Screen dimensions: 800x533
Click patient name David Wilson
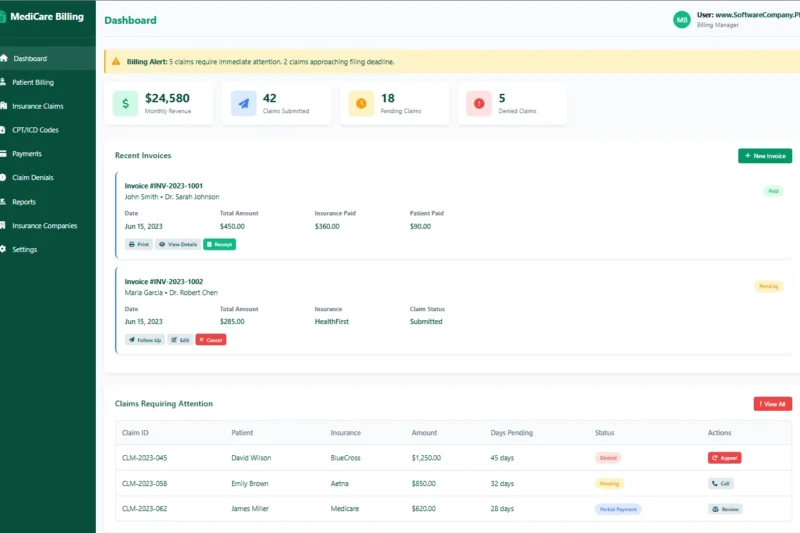click(x=251, y=458)
